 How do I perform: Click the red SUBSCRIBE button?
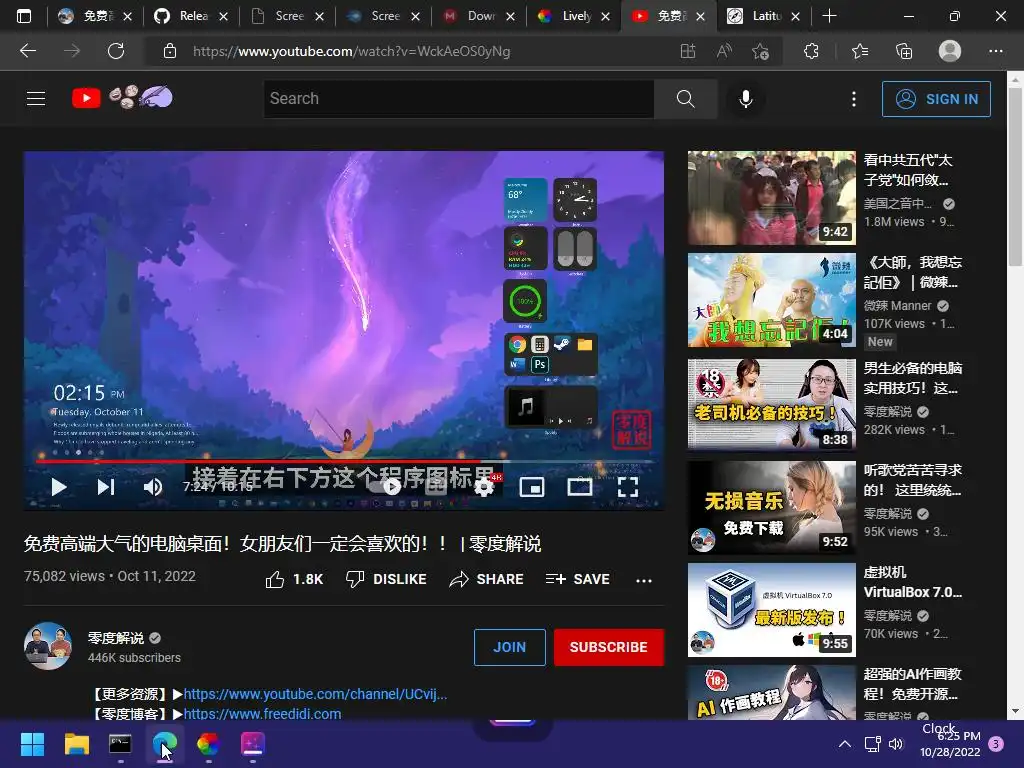(x=609, y=647)
